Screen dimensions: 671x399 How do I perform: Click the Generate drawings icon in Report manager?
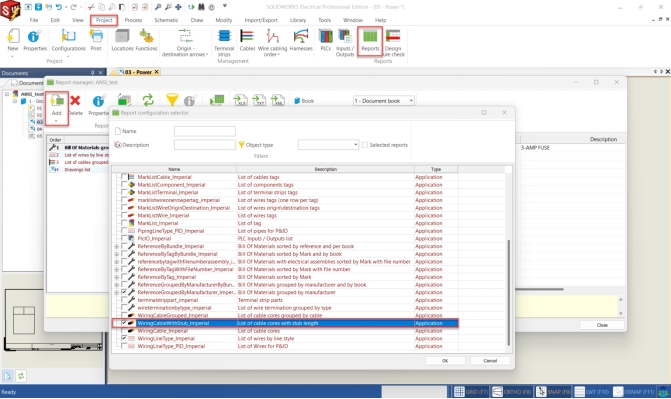point(217,100)
